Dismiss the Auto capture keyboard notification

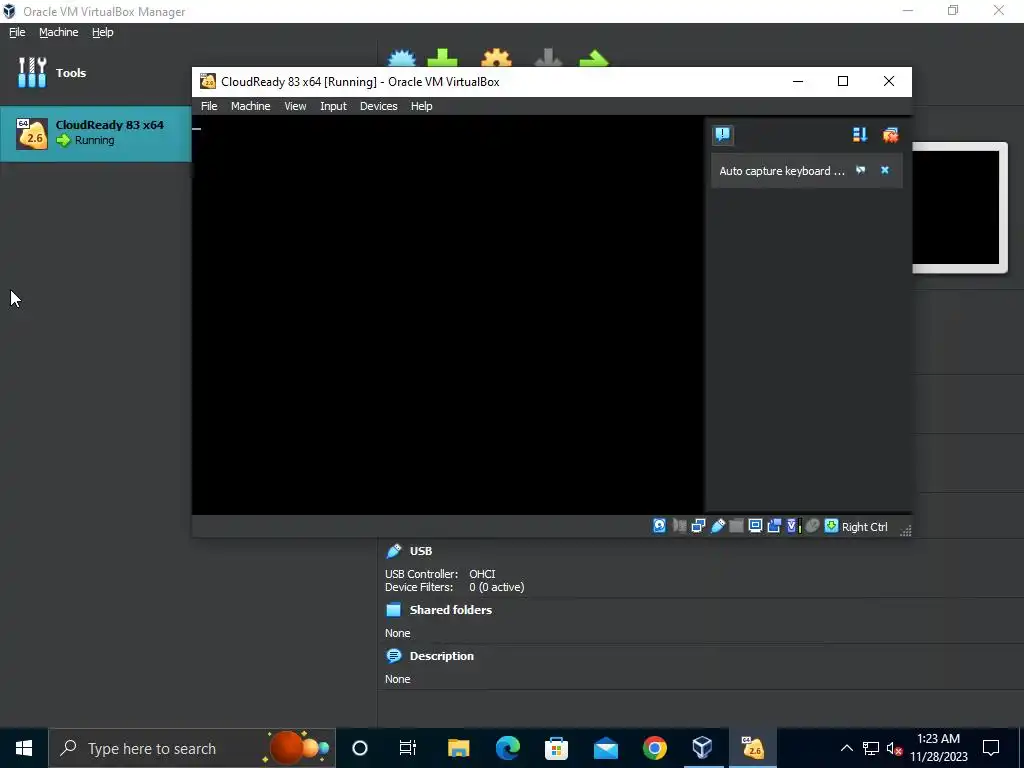click(885, 170)
